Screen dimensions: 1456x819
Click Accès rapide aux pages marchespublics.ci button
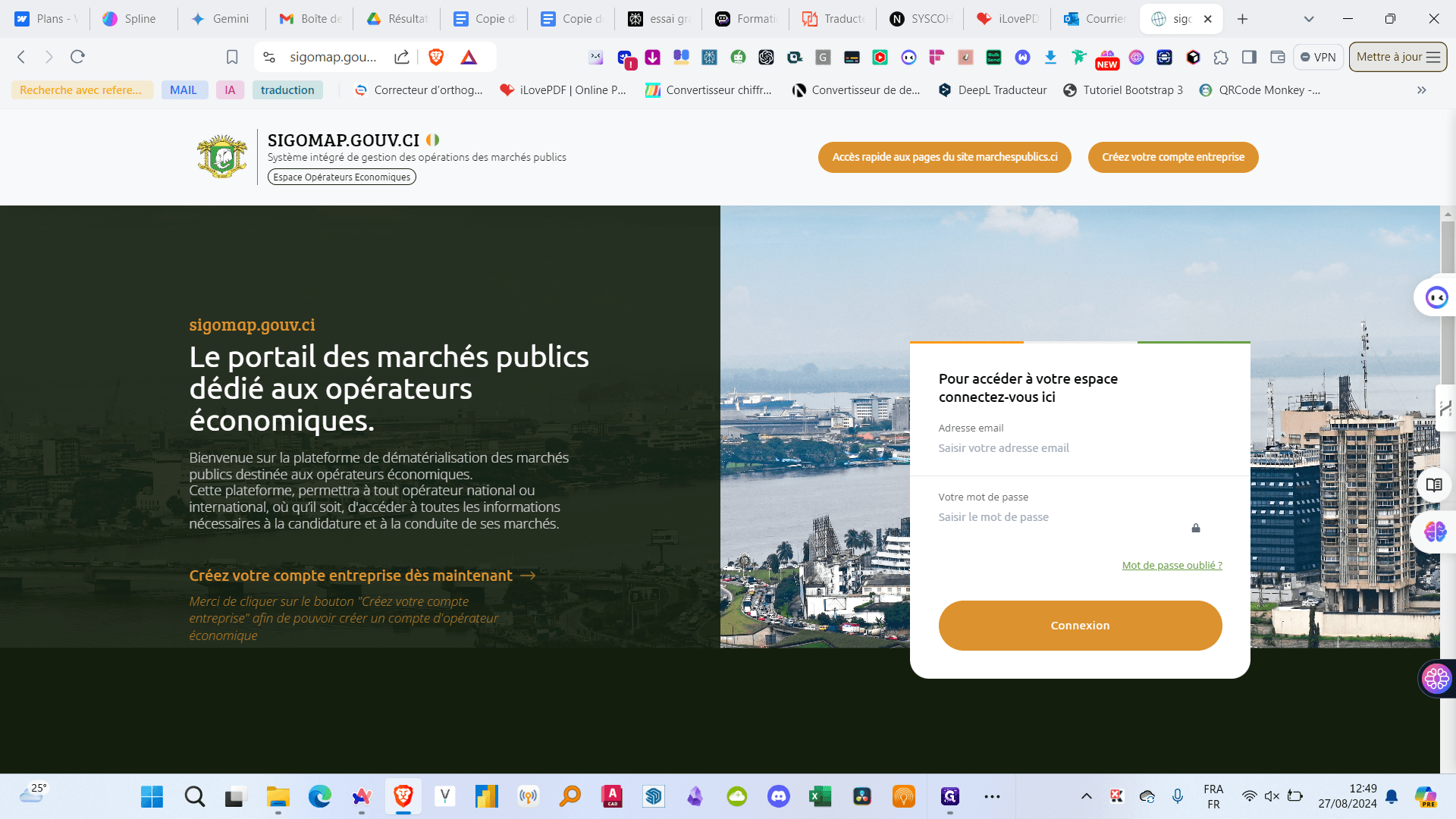(x=944, y=157)
